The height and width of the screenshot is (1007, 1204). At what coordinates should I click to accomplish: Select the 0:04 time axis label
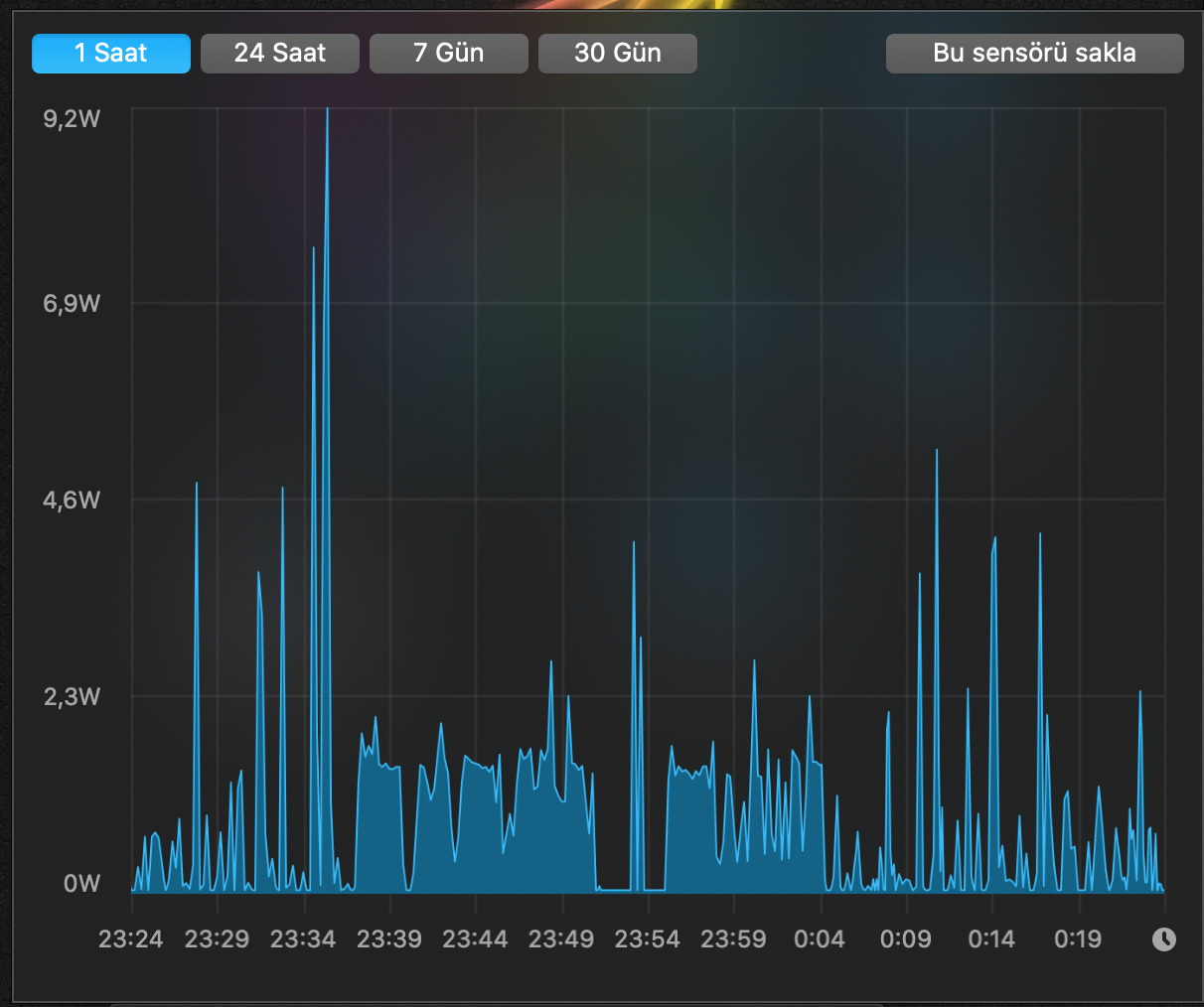tap(820, 938)
